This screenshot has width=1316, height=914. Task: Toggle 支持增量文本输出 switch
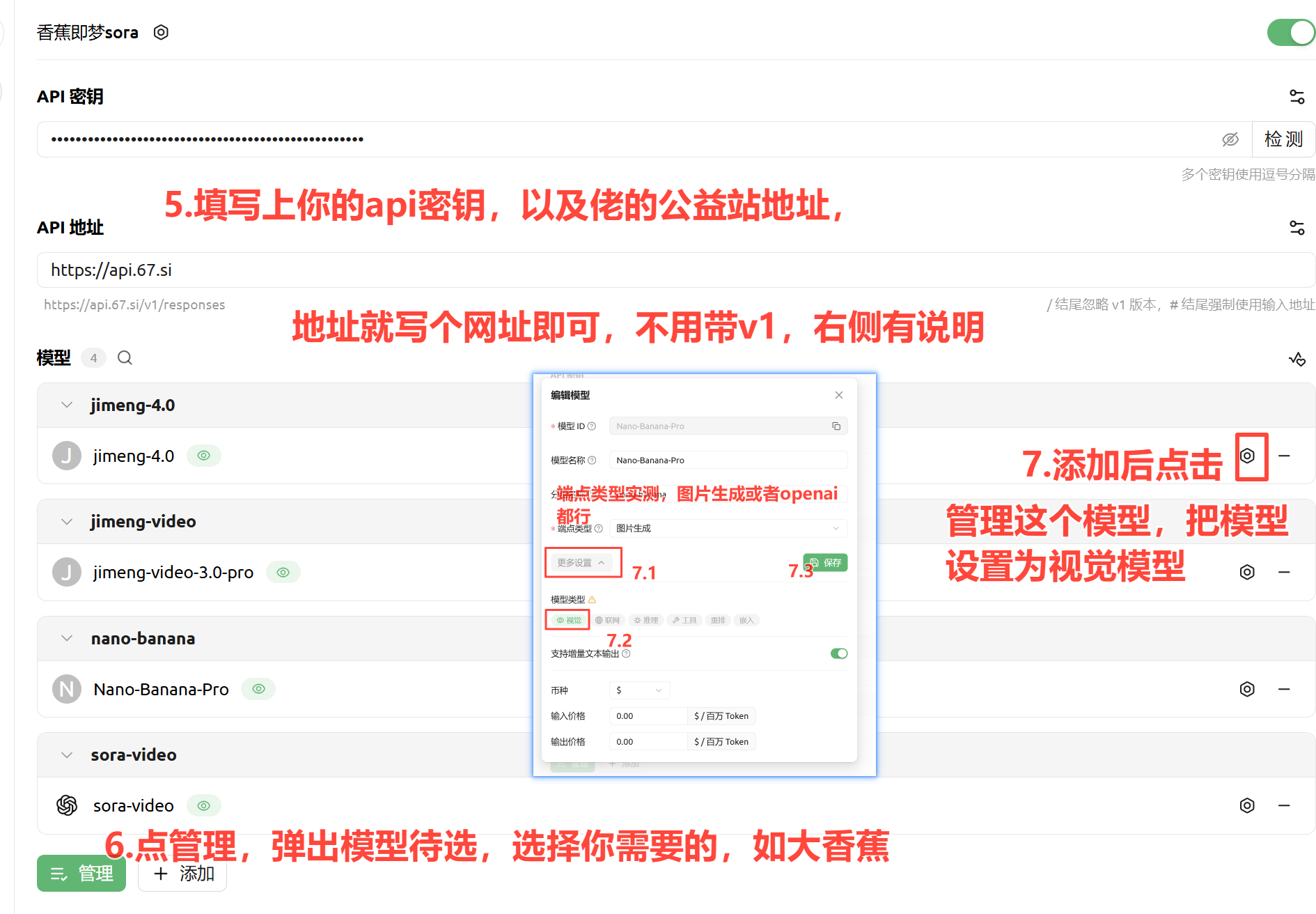click(x=839, y=653)
